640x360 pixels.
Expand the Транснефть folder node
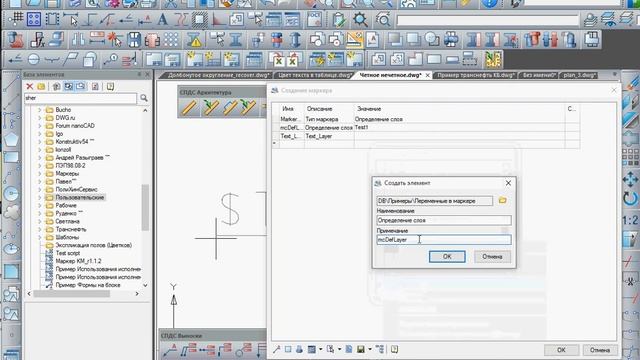(x=40, y=229)
